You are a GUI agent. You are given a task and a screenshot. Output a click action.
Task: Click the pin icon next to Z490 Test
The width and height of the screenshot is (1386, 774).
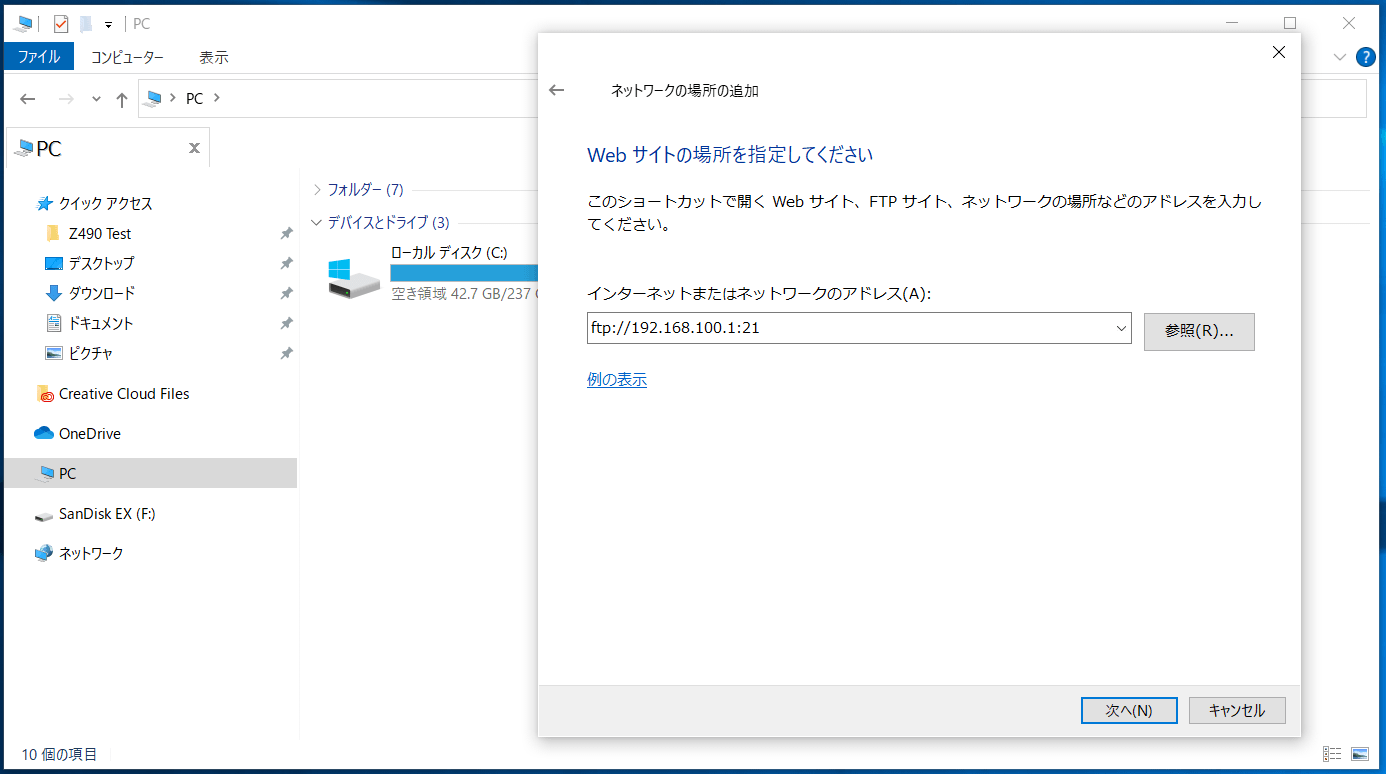286,233
